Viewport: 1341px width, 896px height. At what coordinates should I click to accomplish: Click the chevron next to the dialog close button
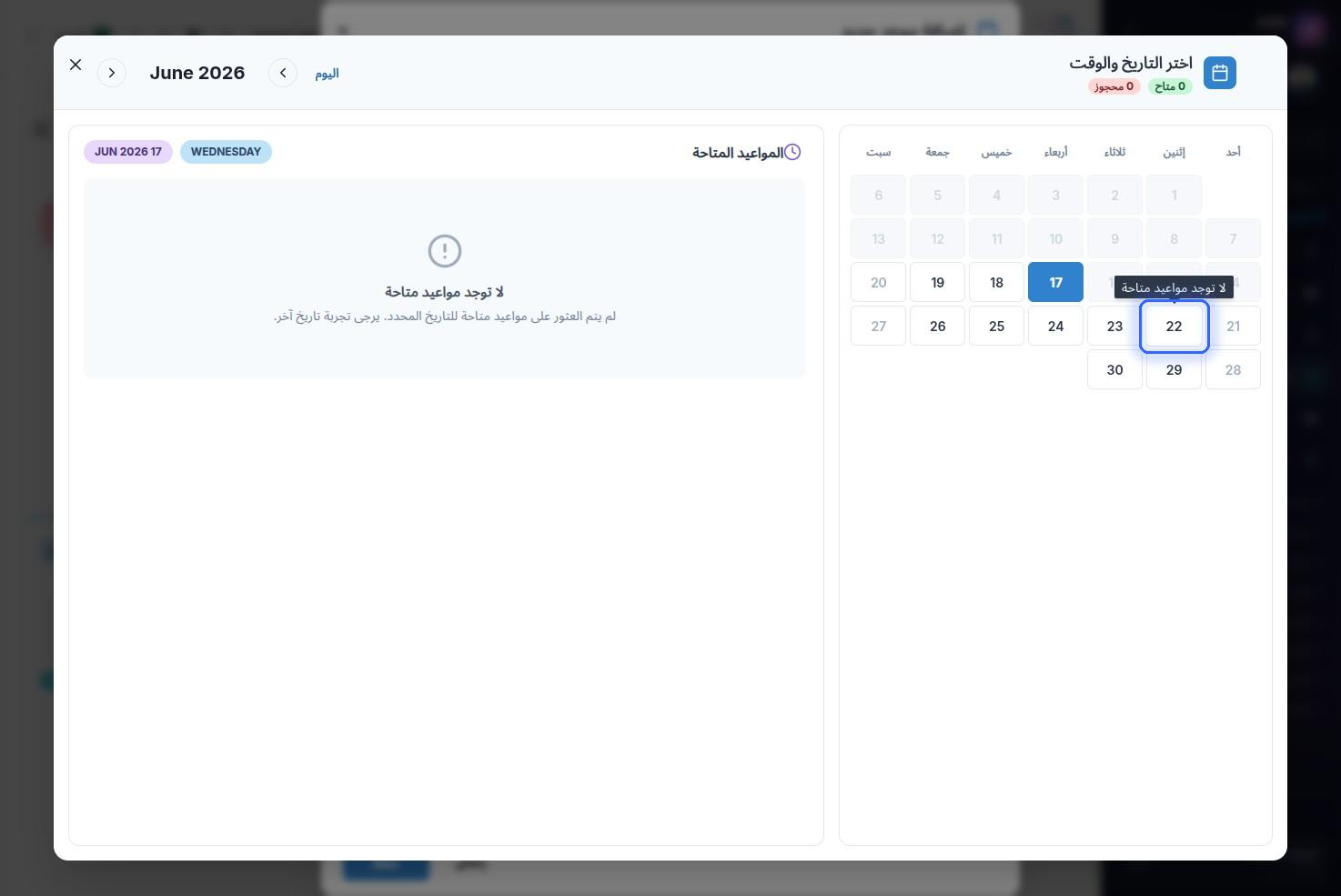pos(112,73)
